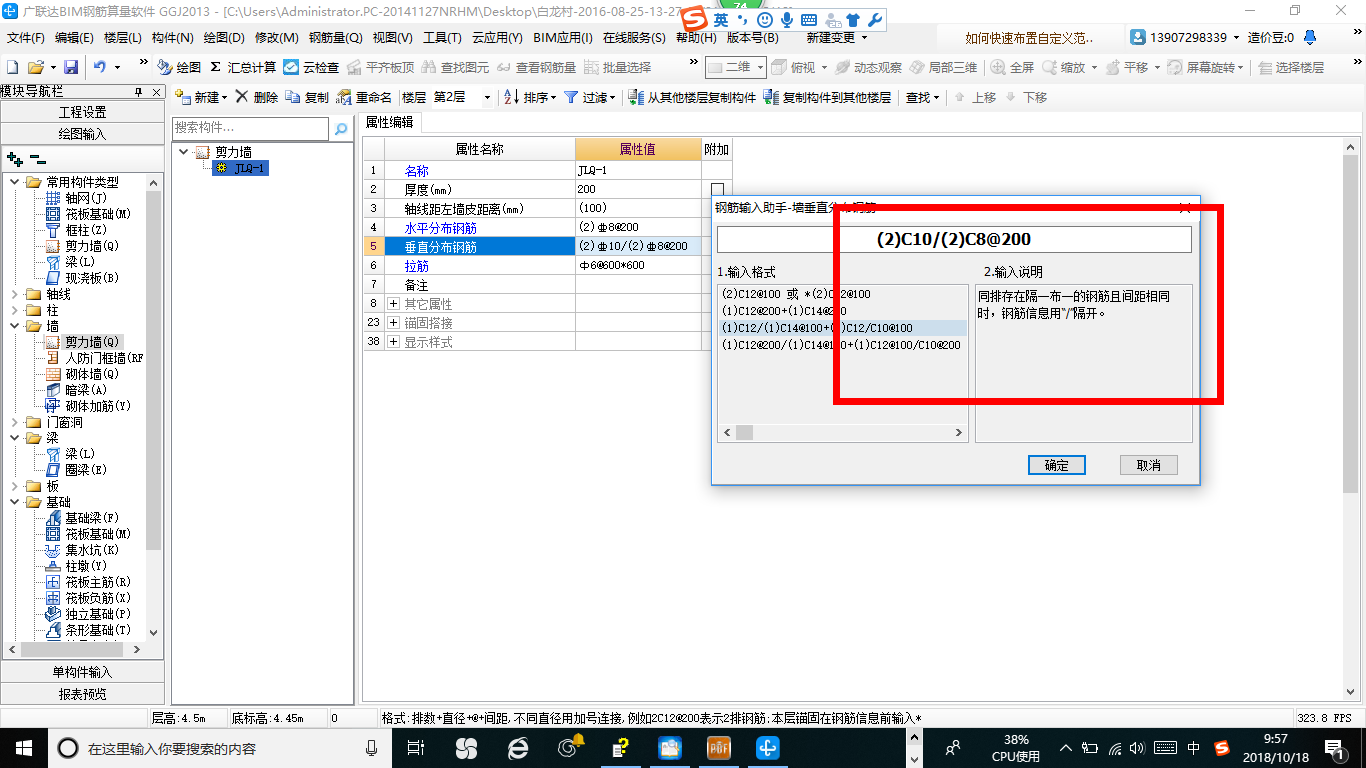1366x768 pixels.
Task: Select format (2)C12@100 in input format list
Action: click(x=796, y=294)
